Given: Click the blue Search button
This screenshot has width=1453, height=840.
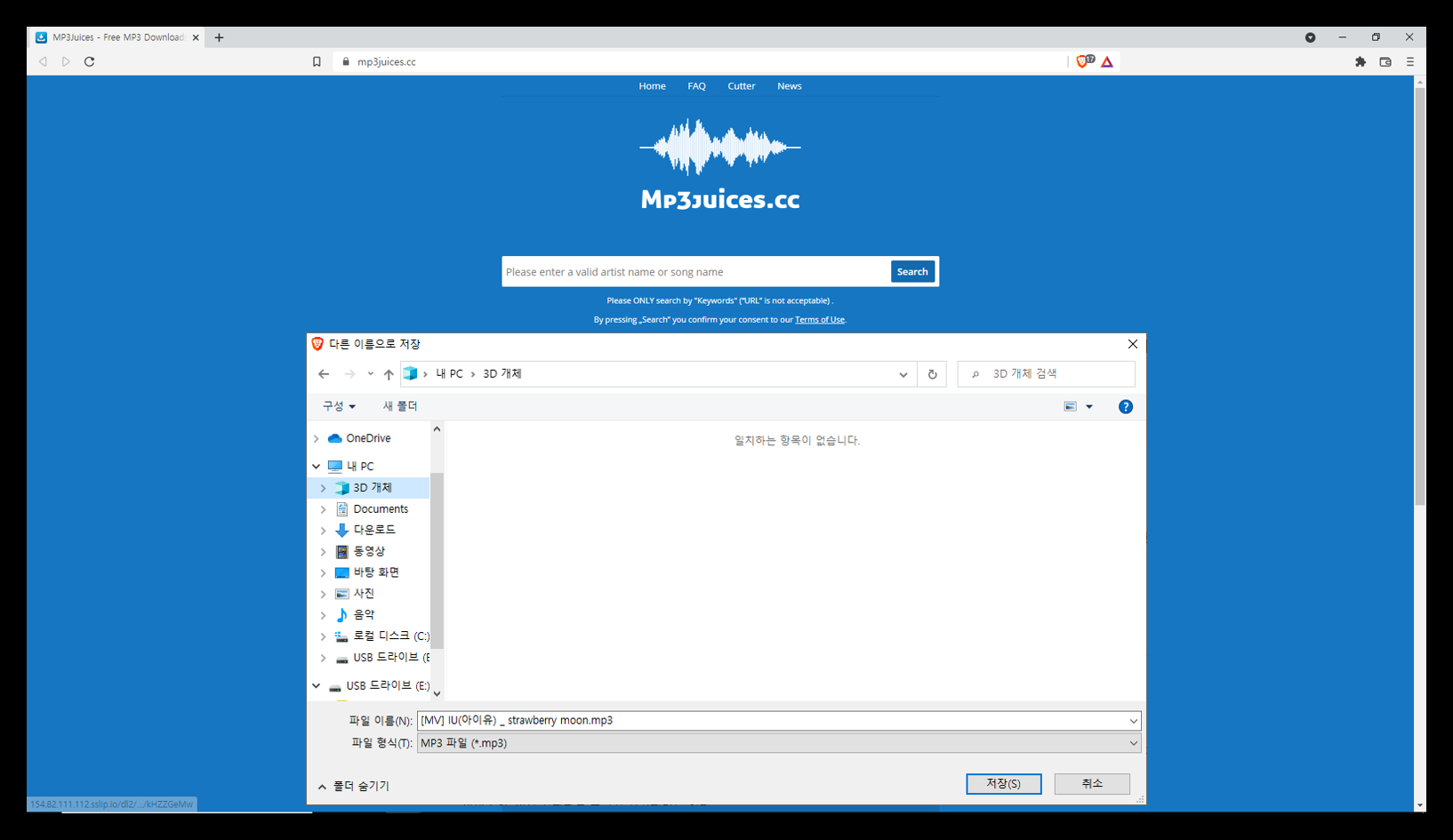Looking at the screenshot, I should 912,272.
